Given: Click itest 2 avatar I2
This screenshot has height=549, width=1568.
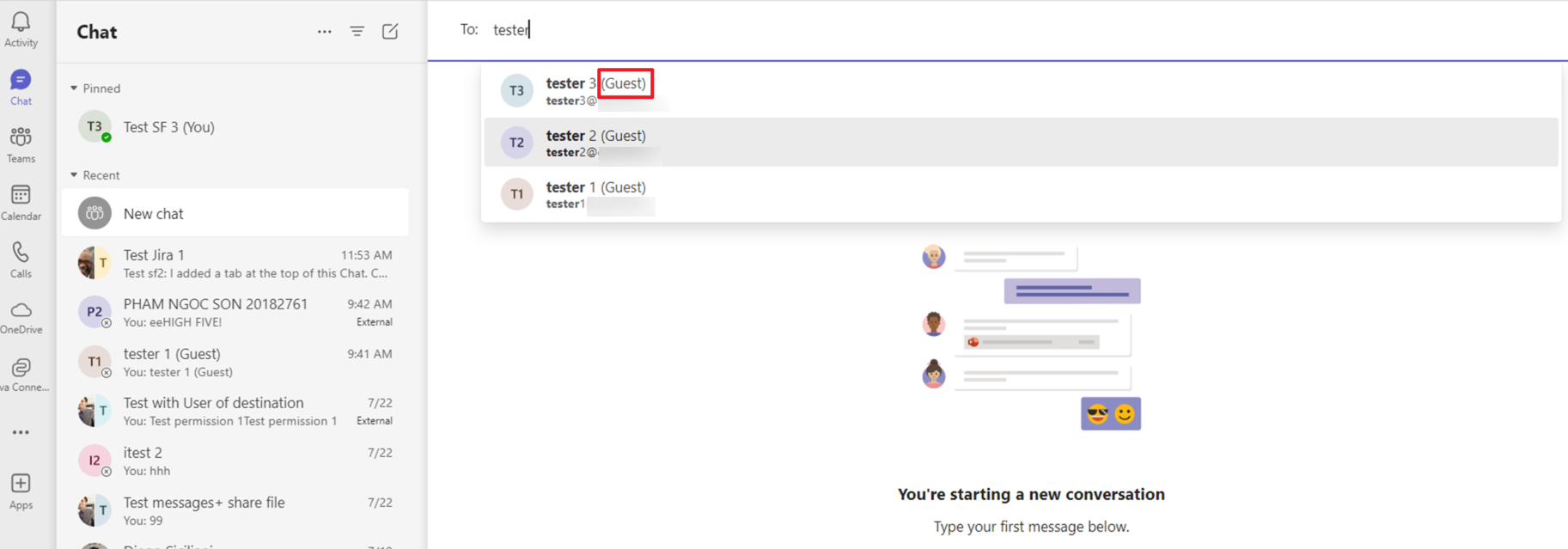Looking at the screenshot, I should click(95, 461).
